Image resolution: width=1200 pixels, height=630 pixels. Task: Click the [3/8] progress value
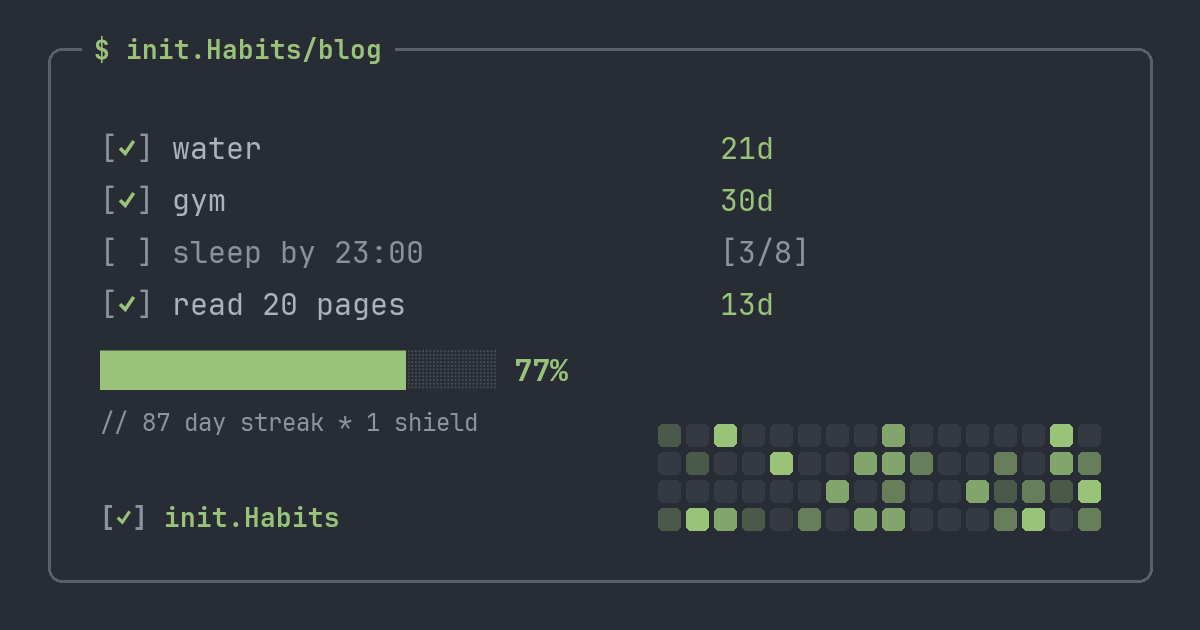point(764,253)
